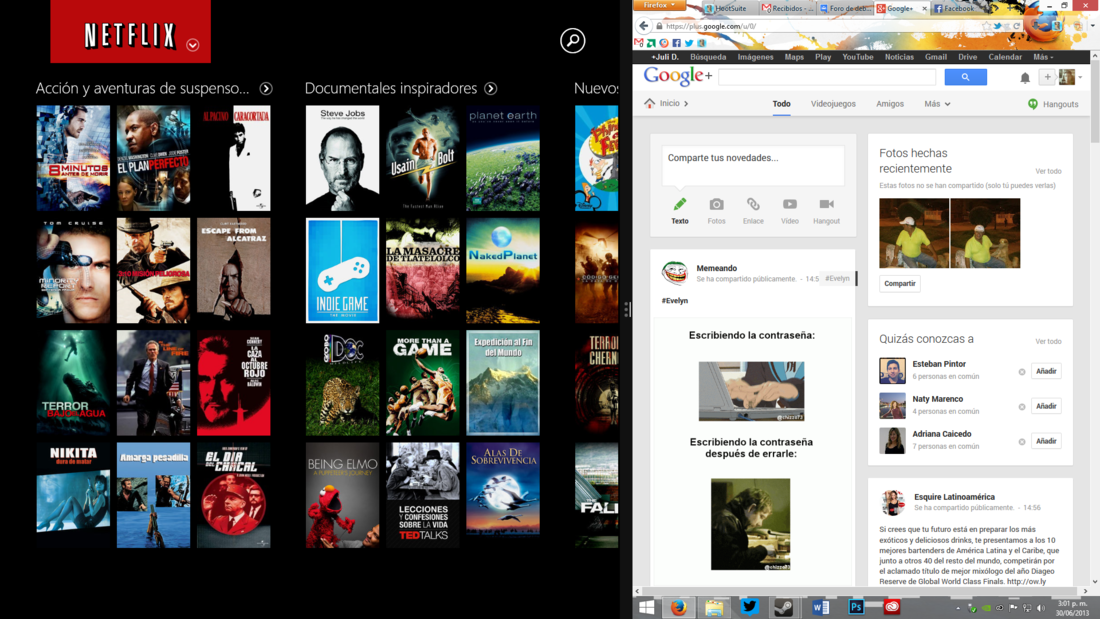Open Adobe Creative Cloud from the taskbar
Screen dimensions: 1100x619
pyautogui.click(x=892, y=607)
